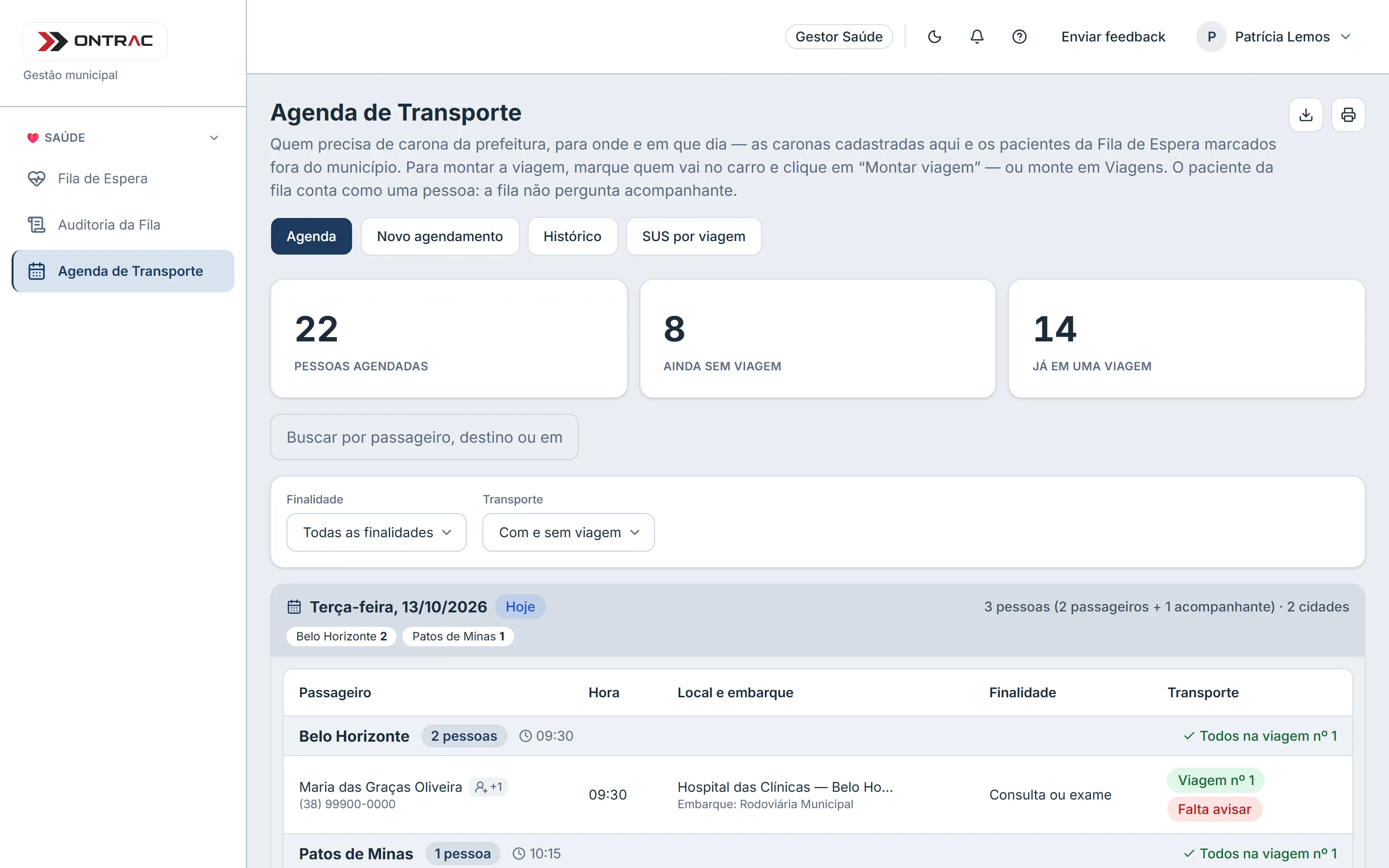Viewport: 1389px width, 868px height.
Task: Click Todos na viagem nº 1 in Patos de Minas row
Action: tap(1260, 854)
